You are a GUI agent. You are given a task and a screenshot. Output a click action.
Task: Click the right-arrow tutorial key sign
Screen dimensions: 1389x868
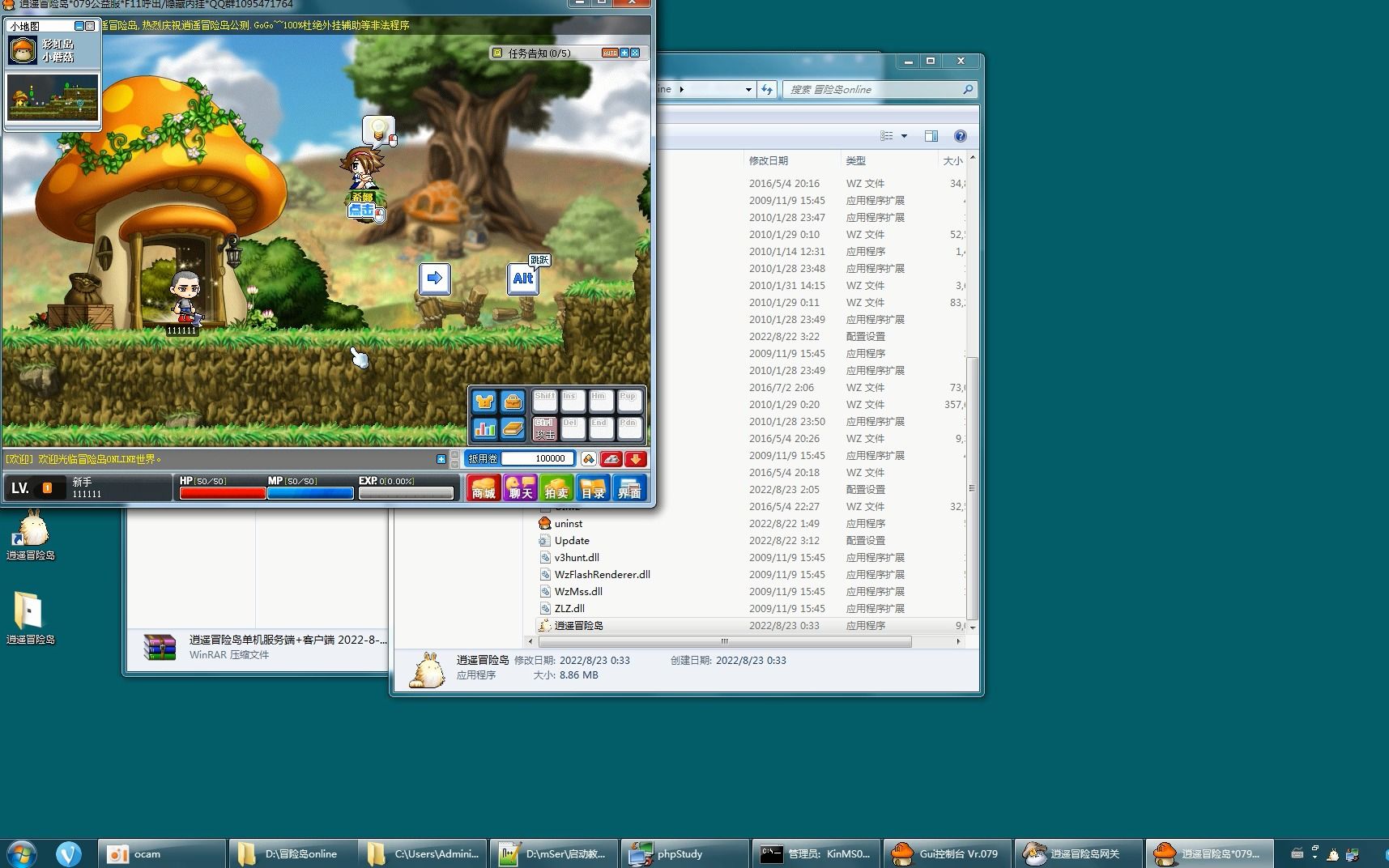[x=435, y=279]
